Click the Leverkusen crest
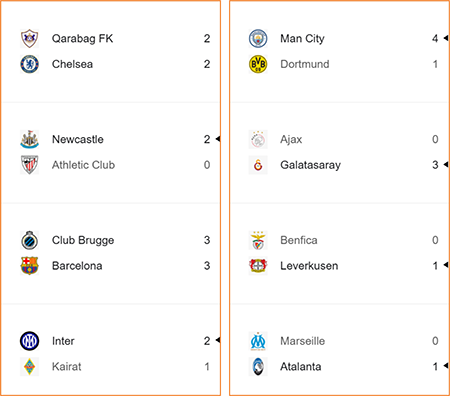Image resolution: width=450 pixels, height=396 pixels. (258, 266)
